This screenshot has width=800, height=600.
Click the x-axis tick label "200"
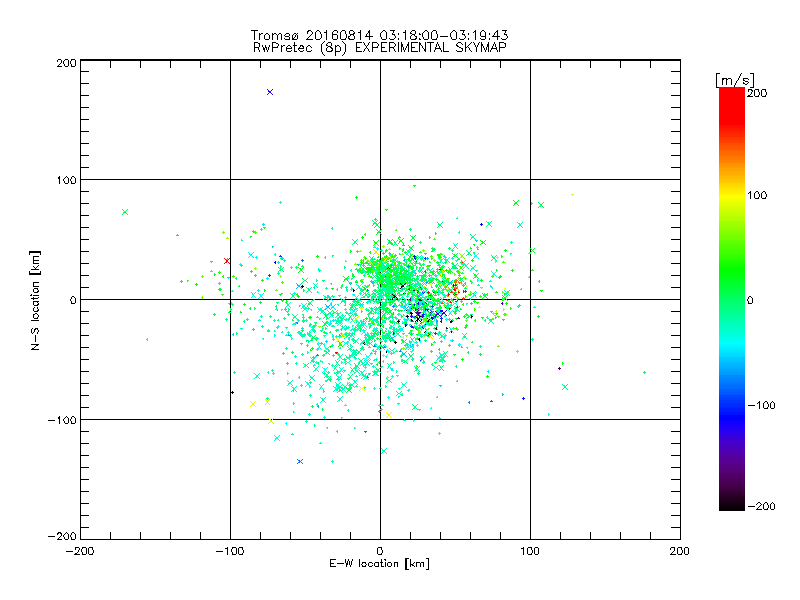680,551
